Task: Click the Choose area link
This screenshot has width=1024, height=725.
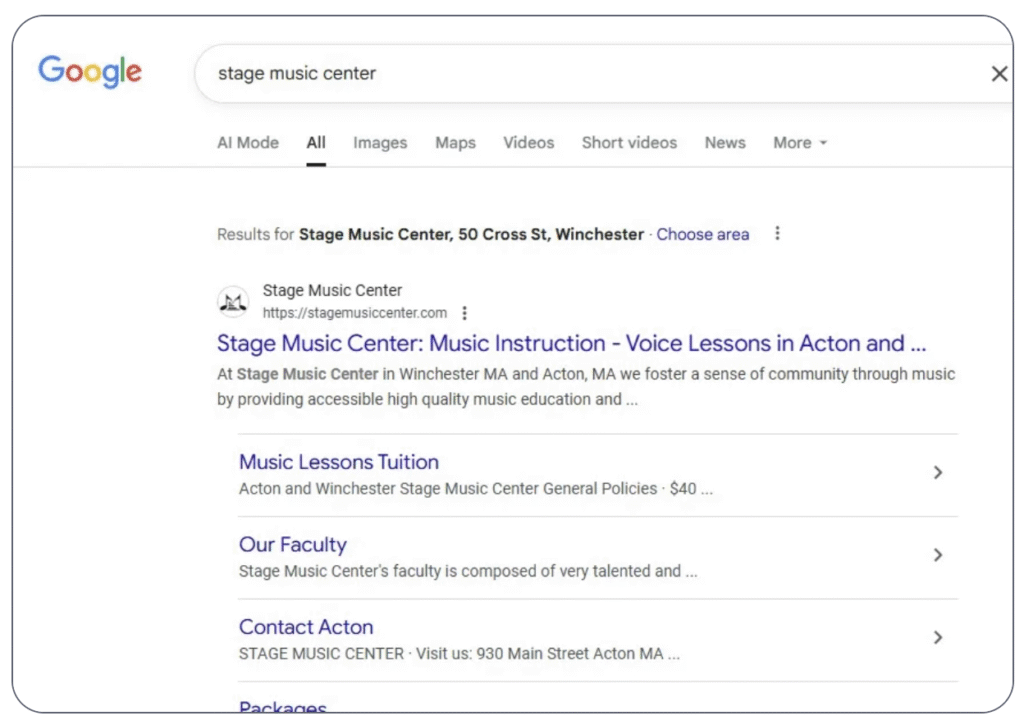Action: [x=703, y=234]
